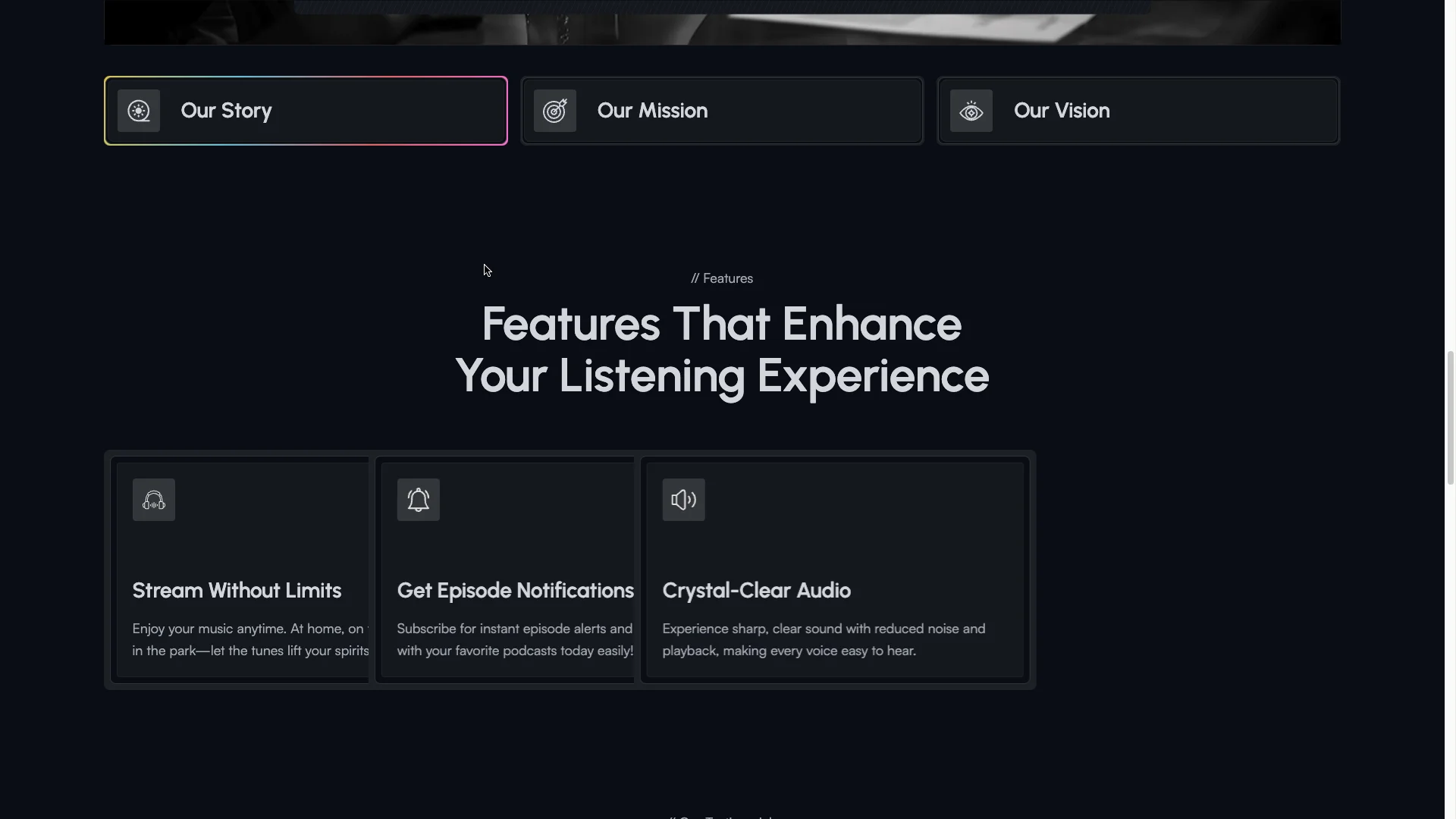Click the Crystal-Clear Audio heading
The height and width of the screenshot is (819, 1456).
(756, 591)
